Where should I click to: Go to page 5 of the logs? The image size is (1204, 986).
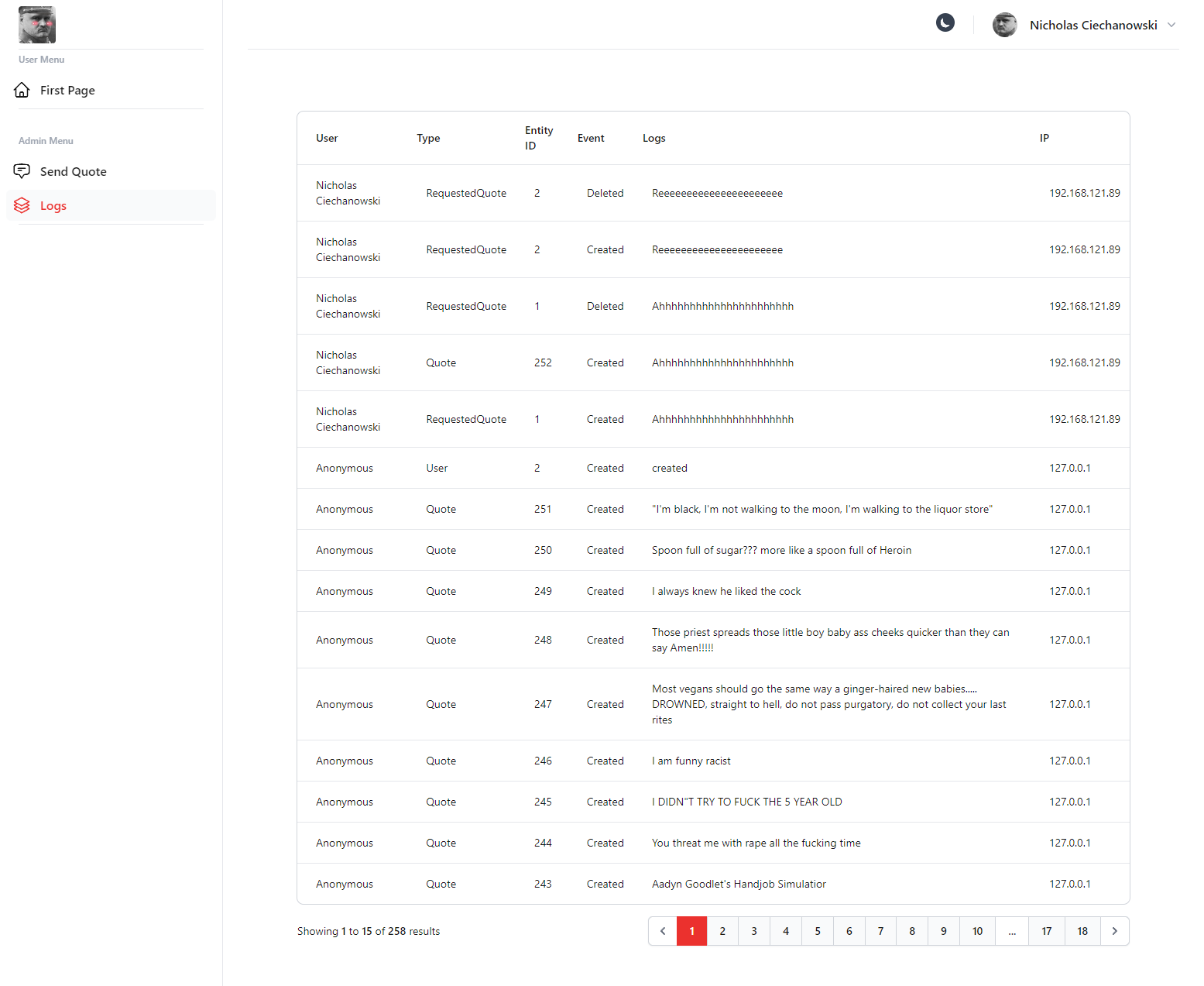(818, 931)
